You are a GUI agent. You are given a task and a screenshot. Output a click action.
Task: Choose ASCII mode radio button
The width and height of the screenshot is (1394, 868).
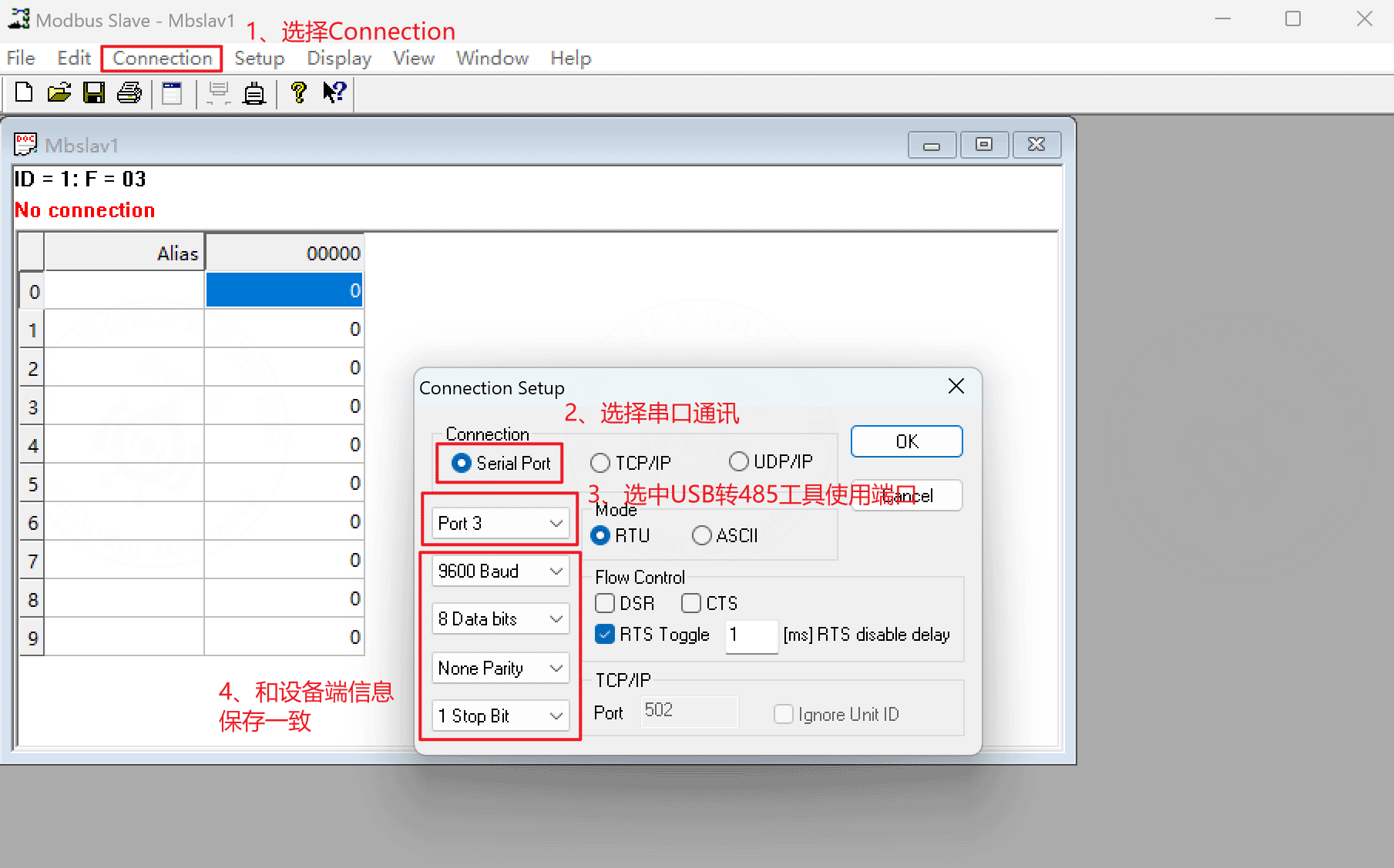(x=701, y=535)
